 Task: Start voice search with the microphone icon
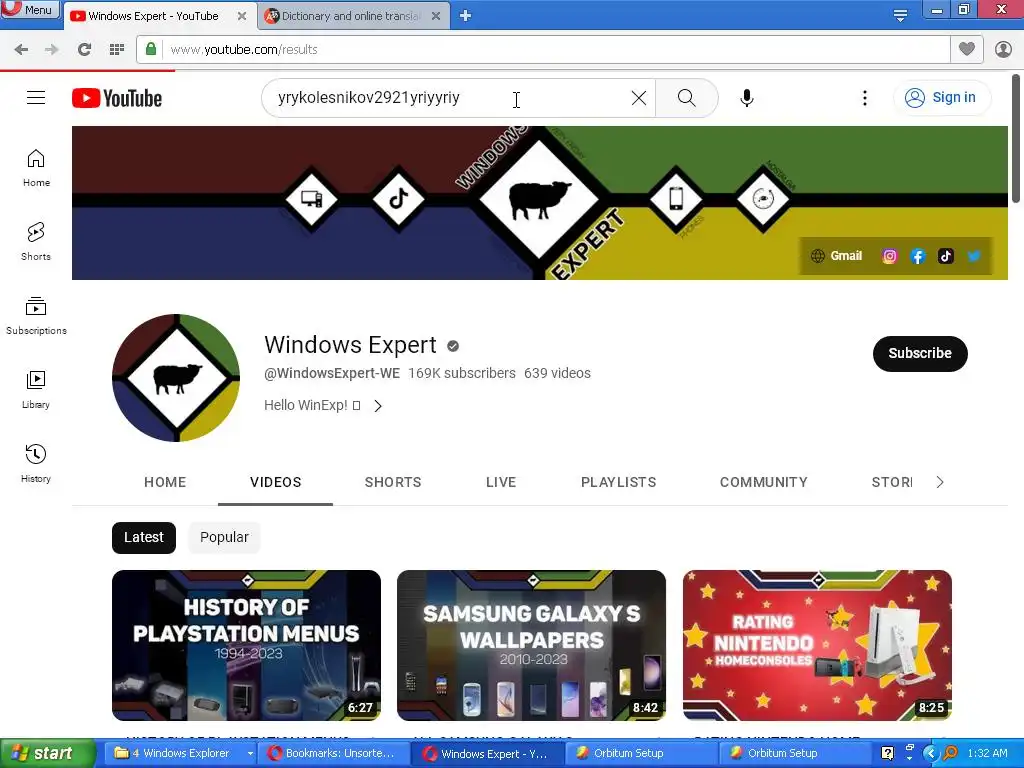tap(746, 98)
